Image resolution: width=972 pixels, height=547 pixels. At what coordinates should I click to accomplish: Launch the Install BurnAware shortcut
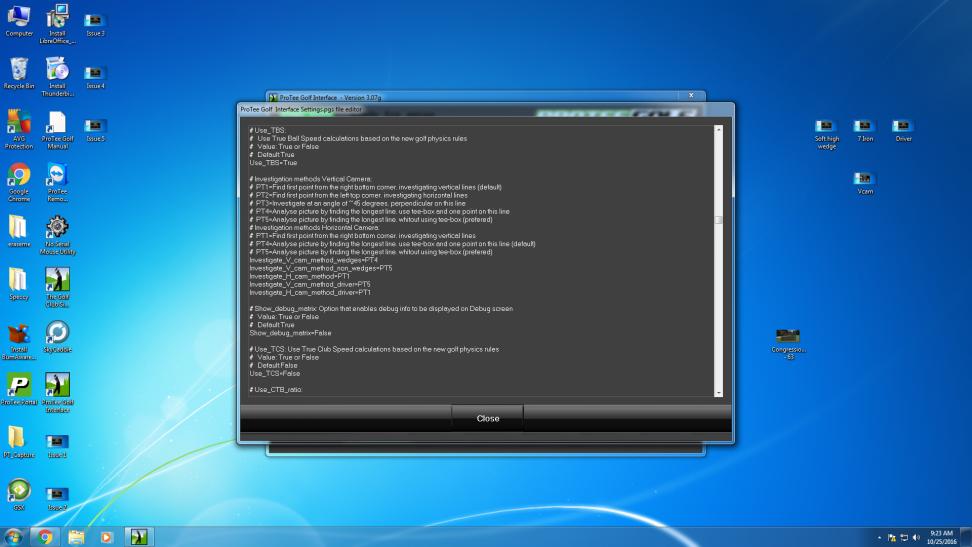coord(19,341)
